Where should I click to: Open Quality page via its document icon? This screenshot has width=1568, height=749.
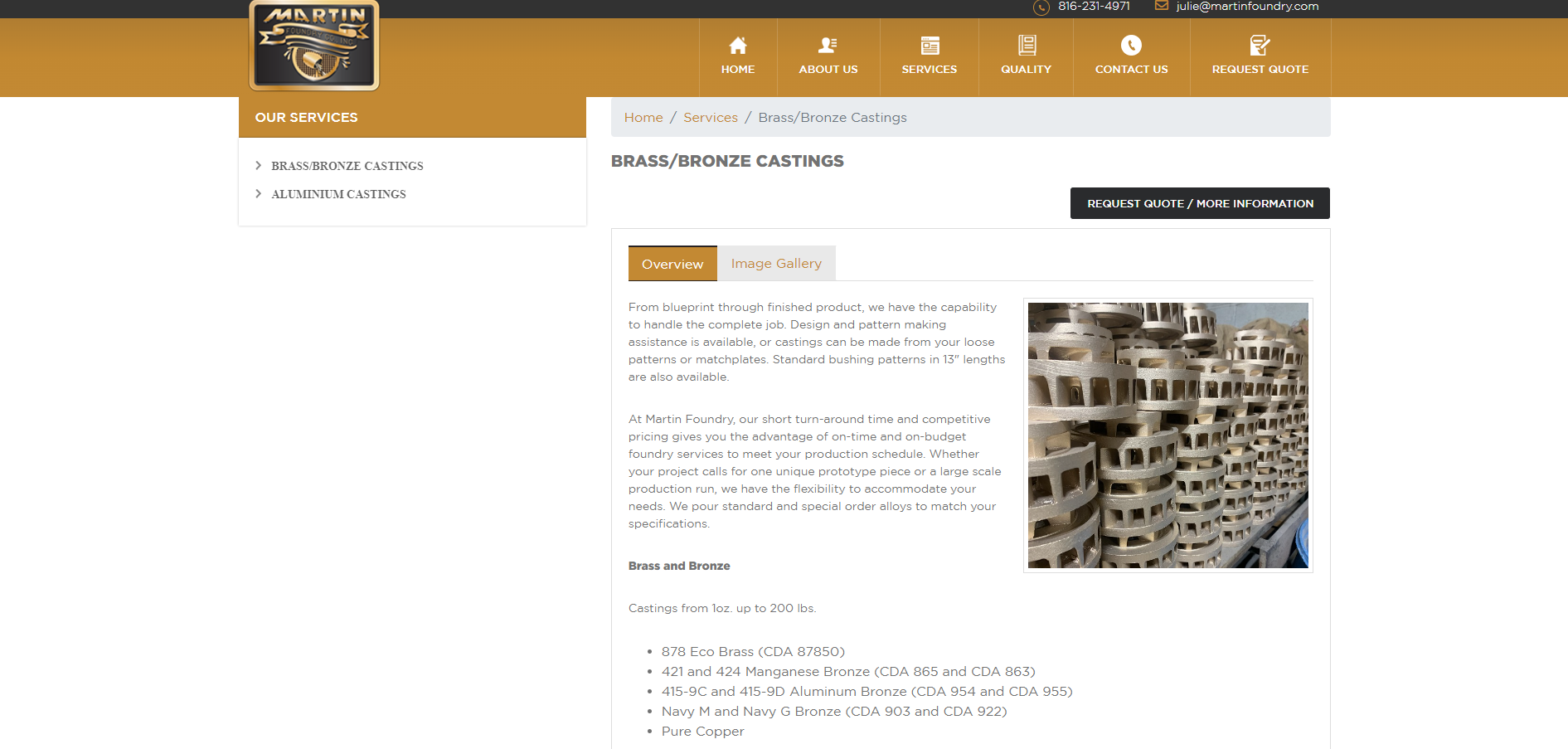click(x=1026, y=46)
